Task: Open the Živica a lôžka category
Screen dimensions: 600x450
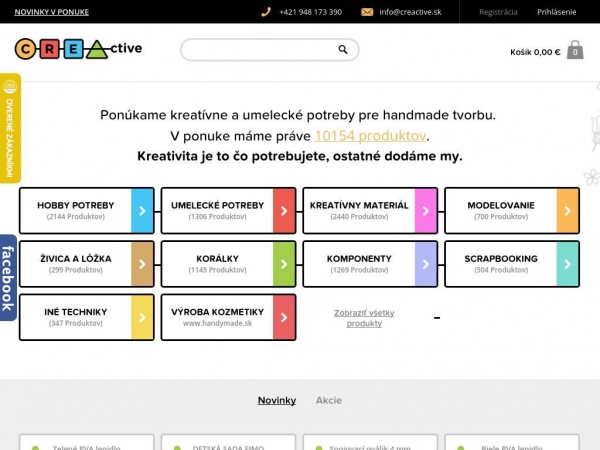Action: tap(86, 264)
